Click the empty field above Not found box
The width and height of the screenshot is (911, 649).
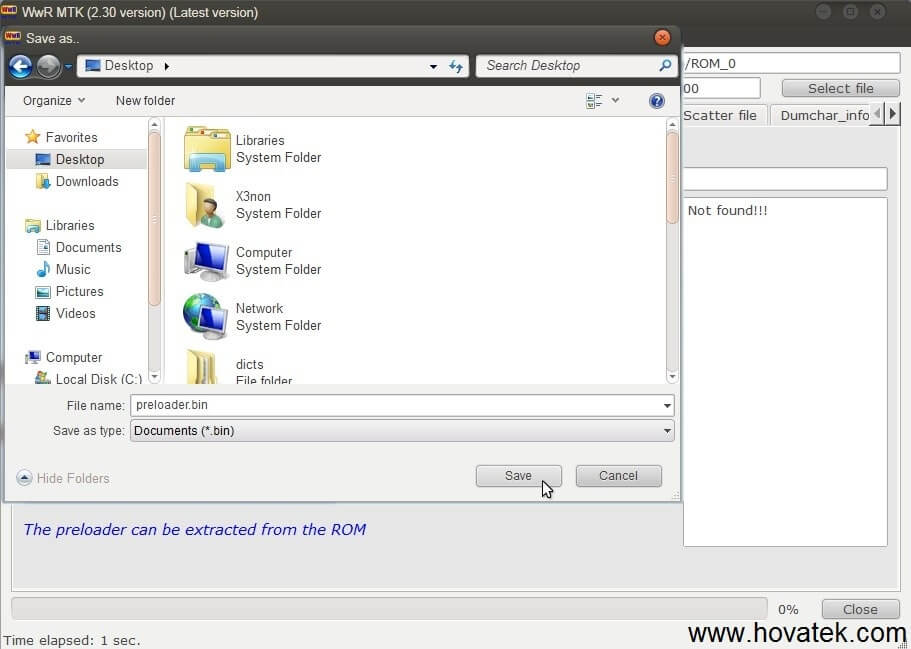point(785,179)
